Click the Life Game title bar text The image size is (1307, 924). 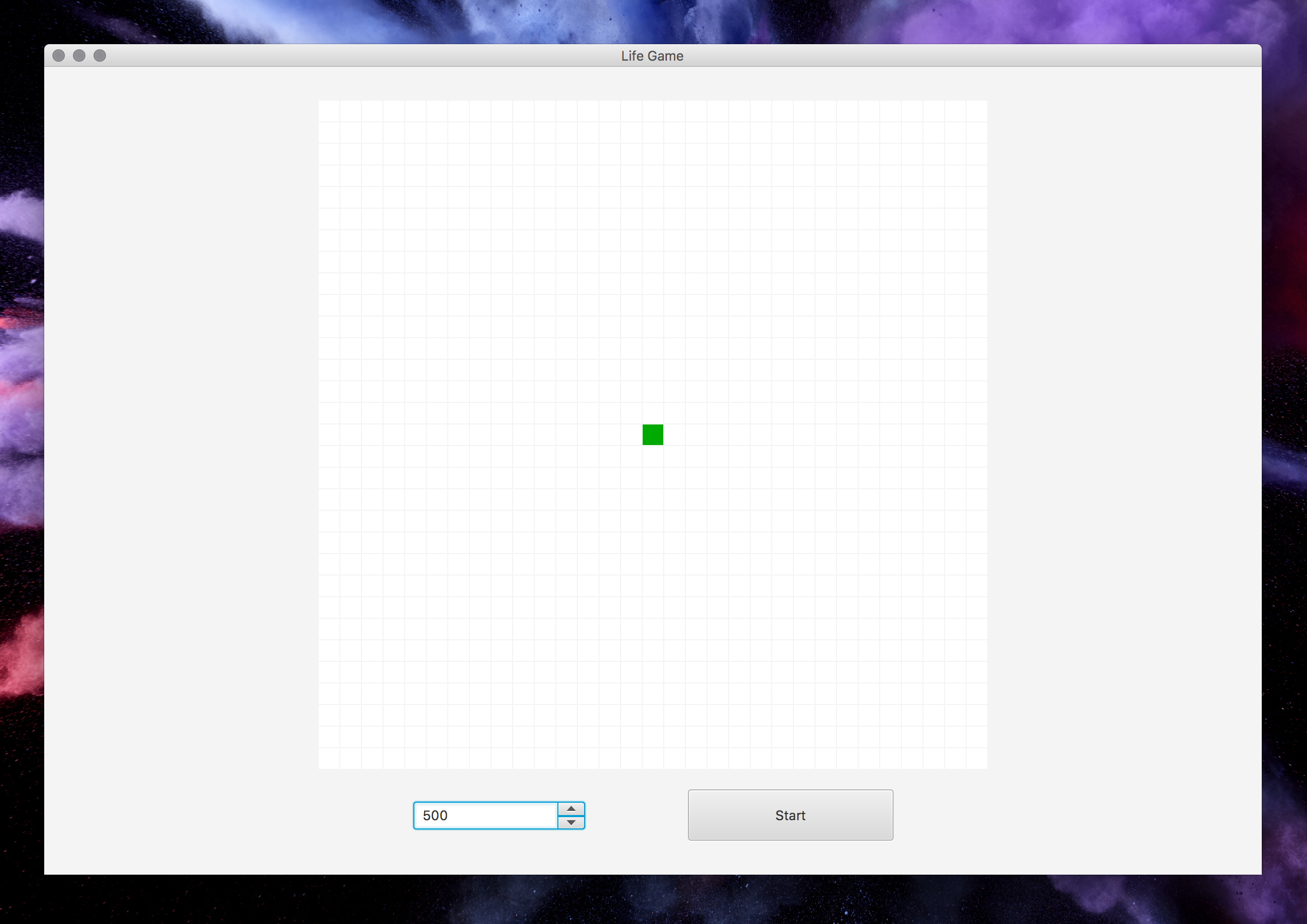pyautogui.click(x=652, y=56)
